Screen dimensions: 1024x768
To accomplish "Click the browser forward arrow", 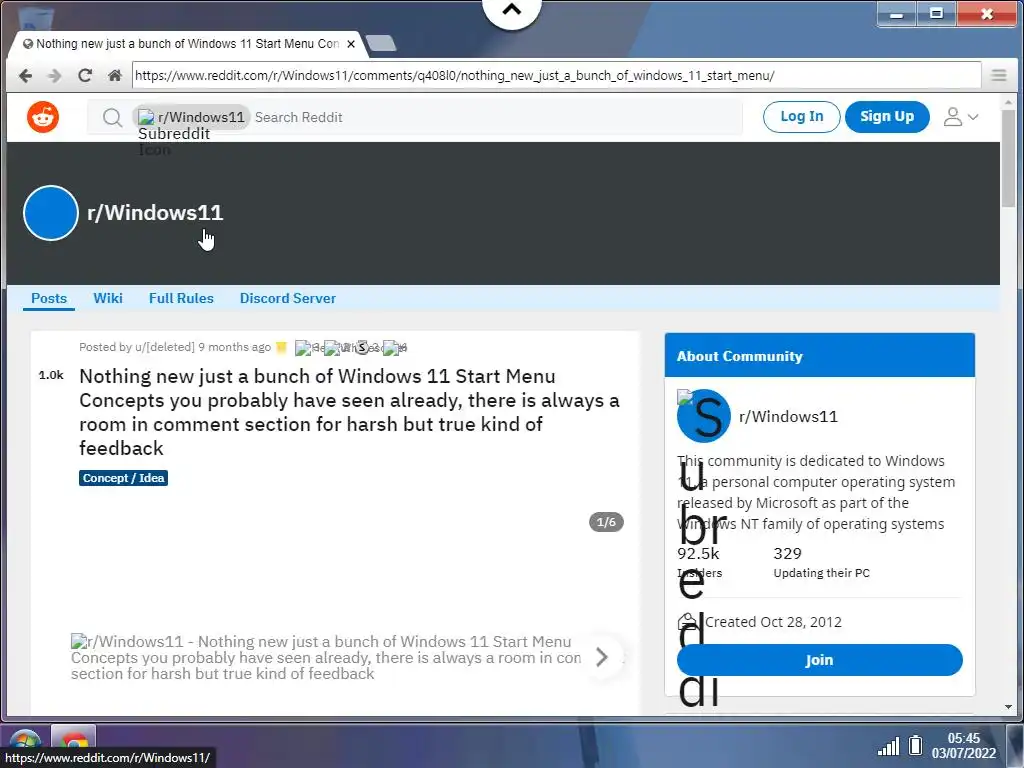I will point(55,76).
